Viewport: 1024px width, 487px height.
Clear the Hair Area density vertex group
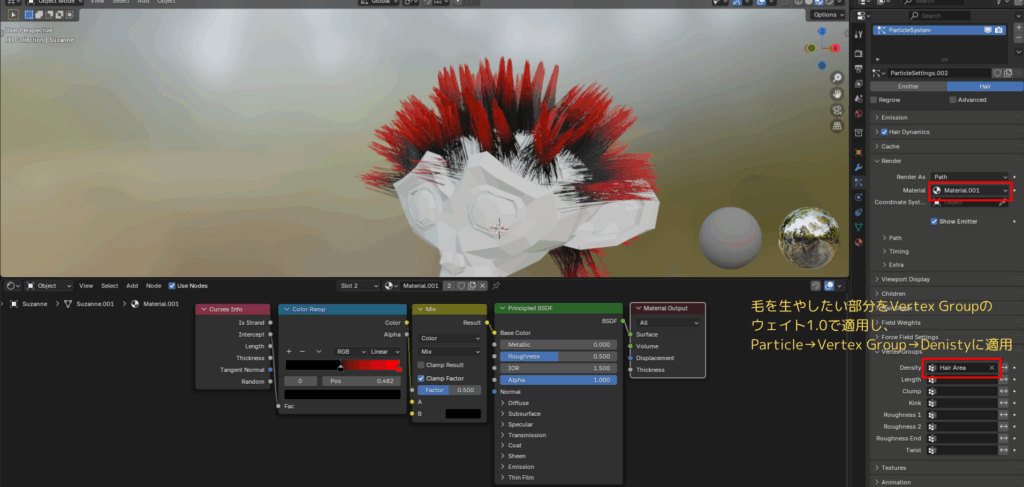[x=991, y=368]
